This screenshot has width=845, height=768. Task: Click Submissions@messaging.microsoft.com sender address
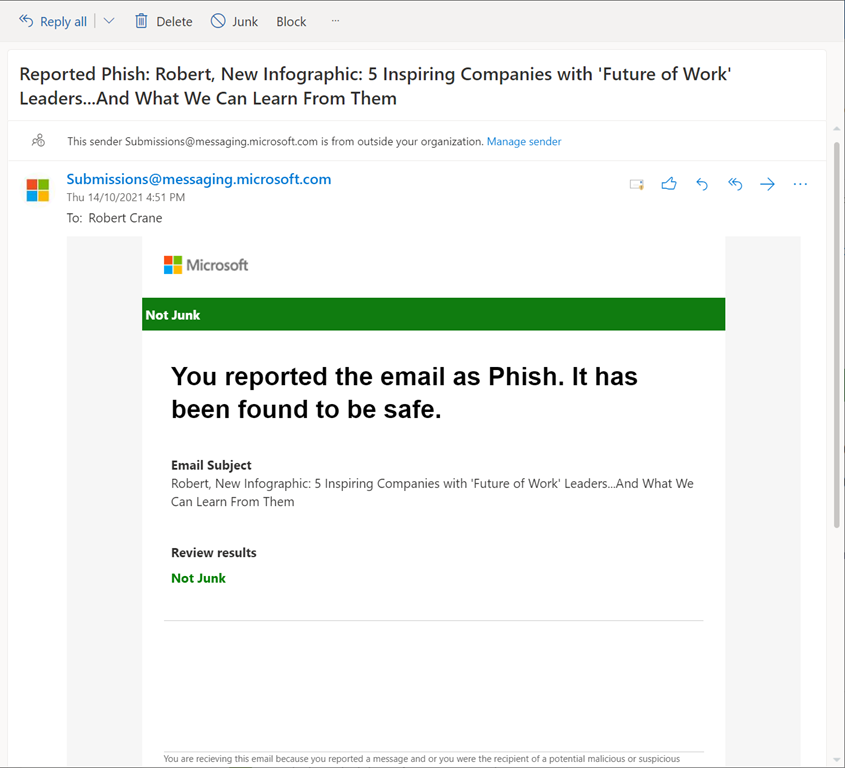(x=198, y=180)
